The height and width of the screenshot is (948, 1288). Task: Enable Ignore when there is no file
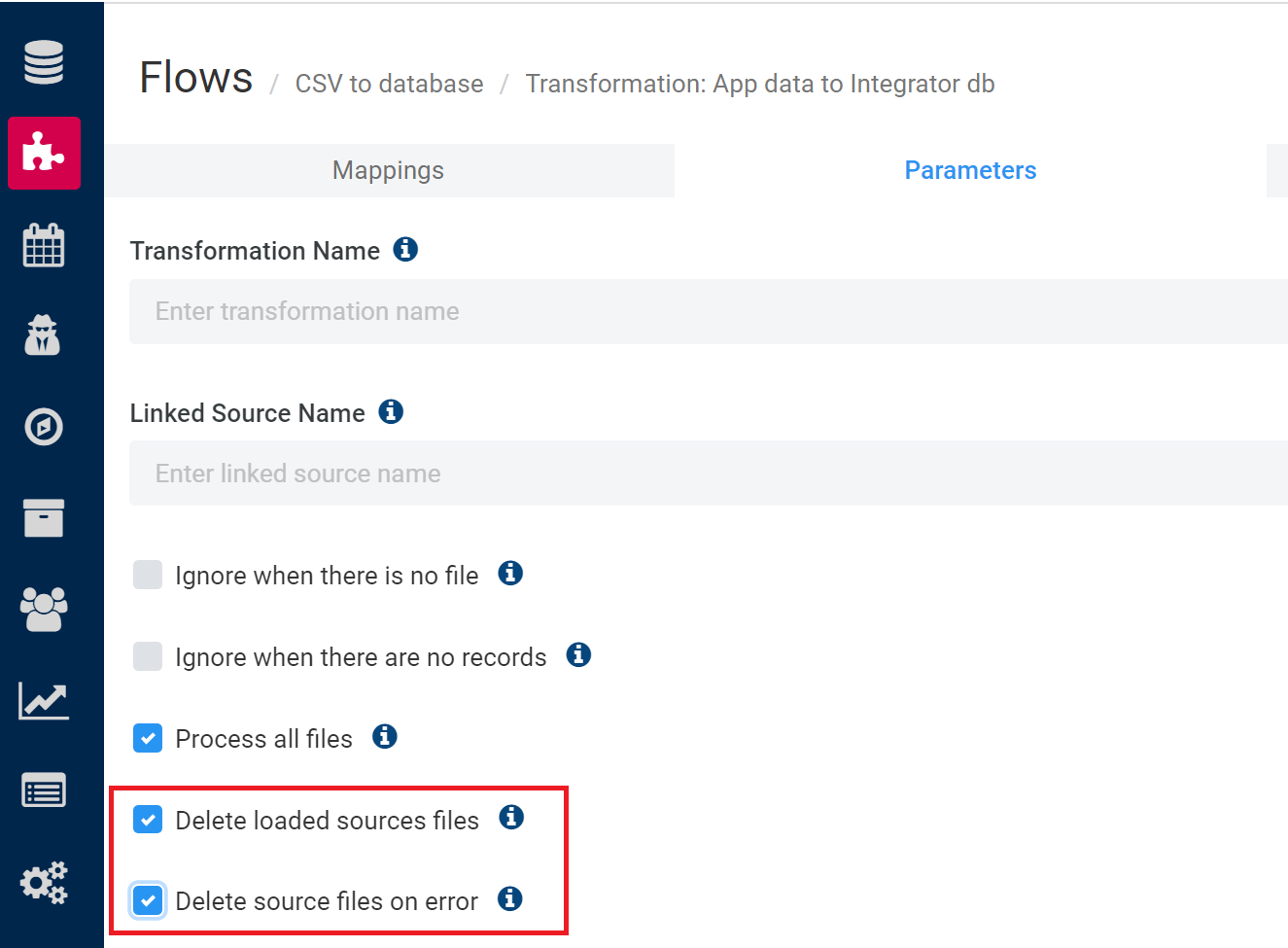147,575
